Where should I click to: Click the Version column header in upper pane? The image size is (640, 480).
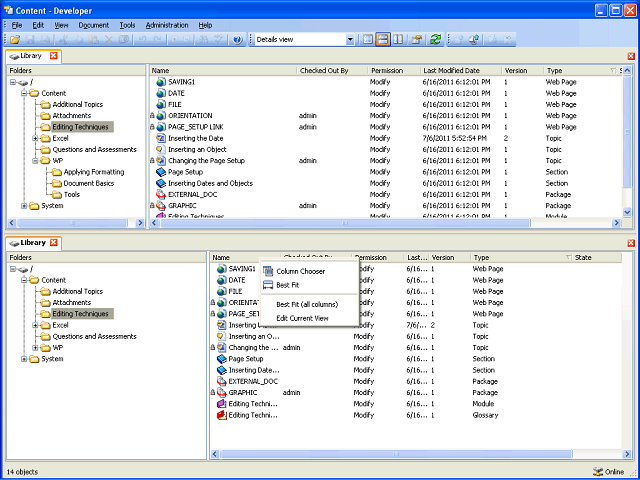(516, 71)
